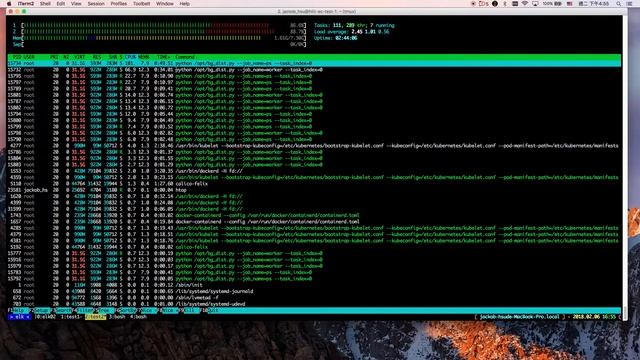
Task: Click htop F6 SortBy button
Action: click(126, 311)
